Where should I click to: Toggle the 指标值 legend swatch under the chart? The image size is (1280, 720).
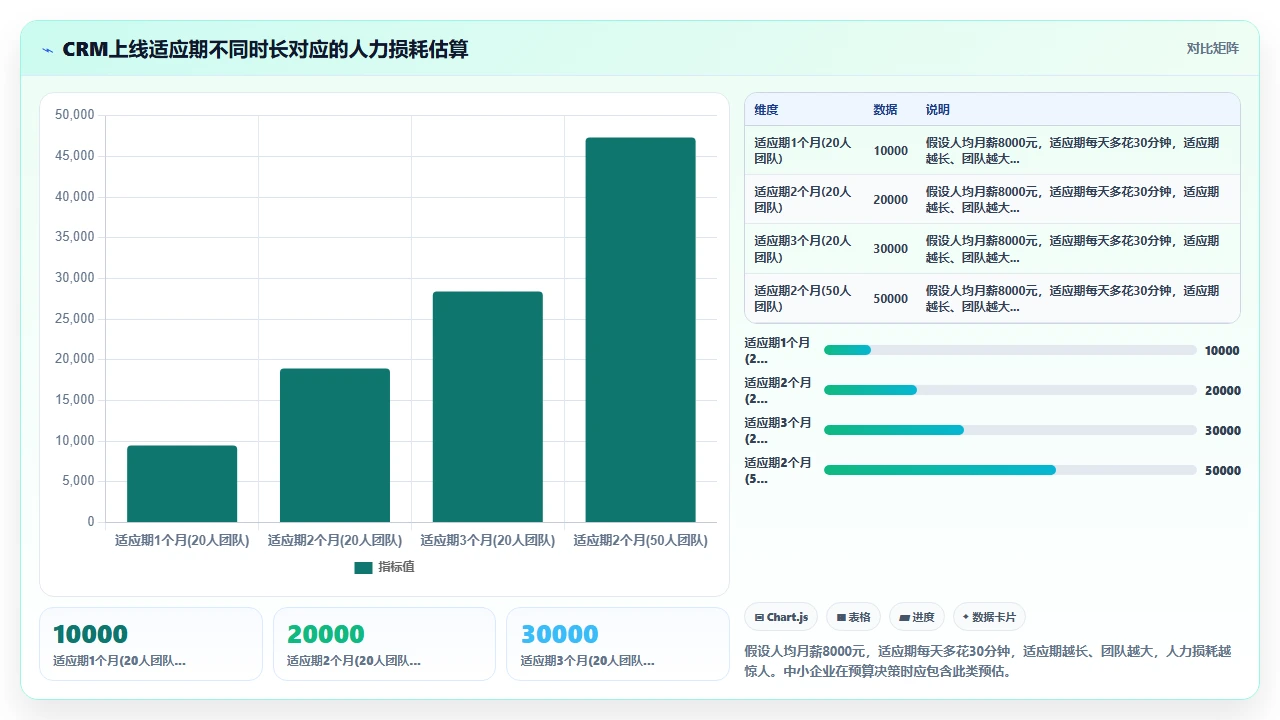click(x=363, y=567)
